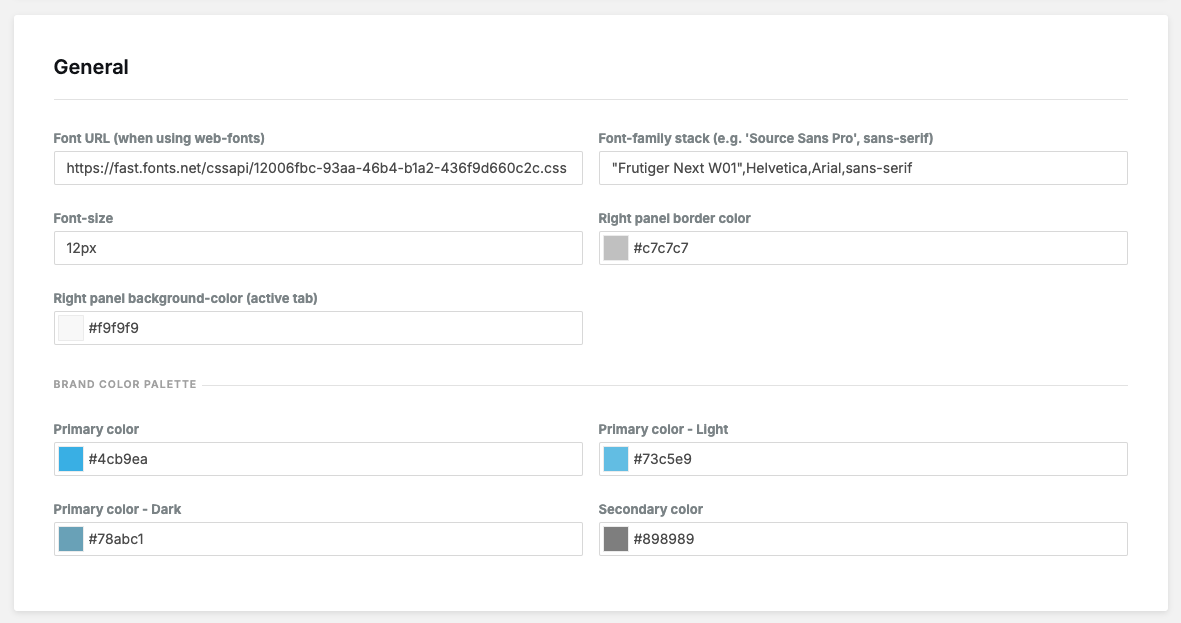The image size is (1181, 623).
Task: Open the Right panel background-color swatch
Action: click(71, 328)
